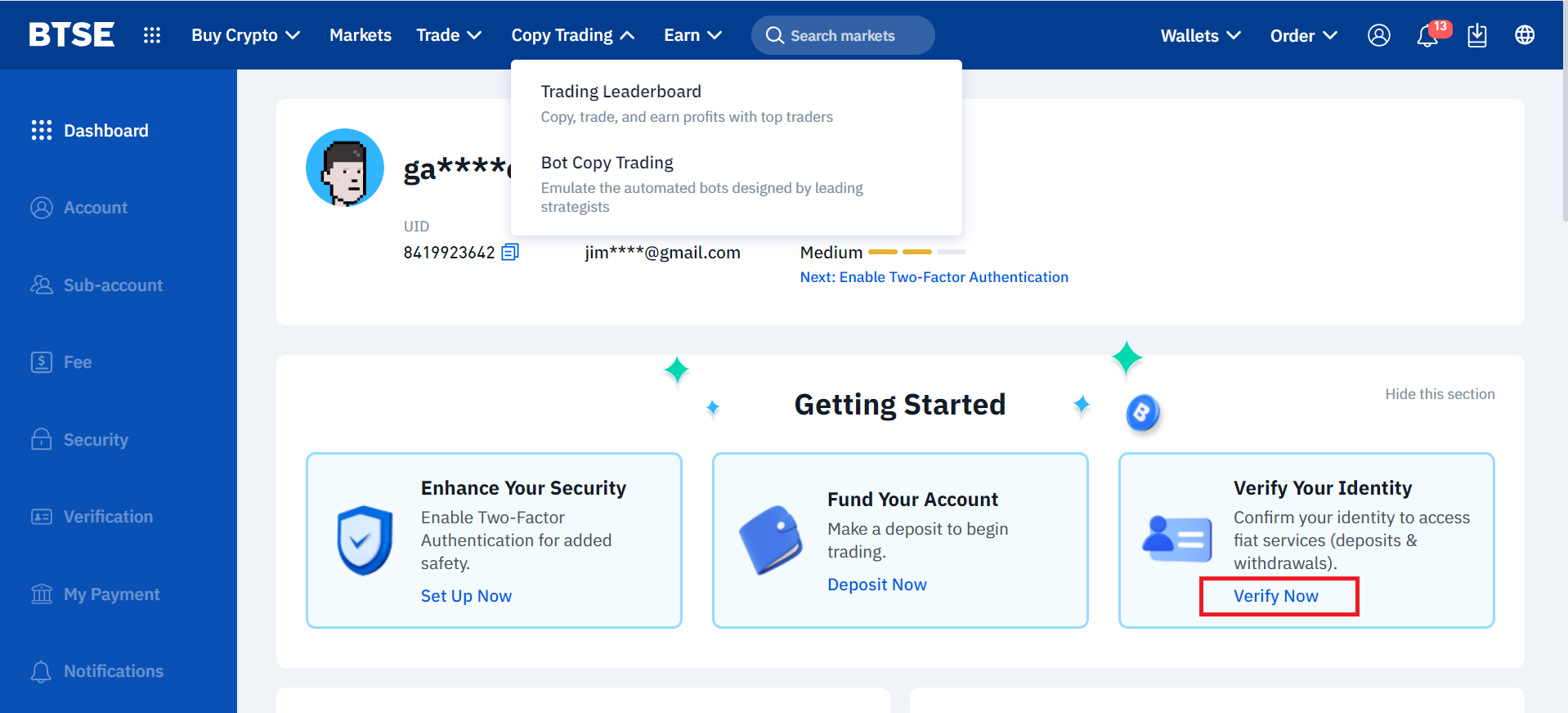Click the Sub-account icon in sidebar
This screenshot has height=713, width=1568.
42,285
